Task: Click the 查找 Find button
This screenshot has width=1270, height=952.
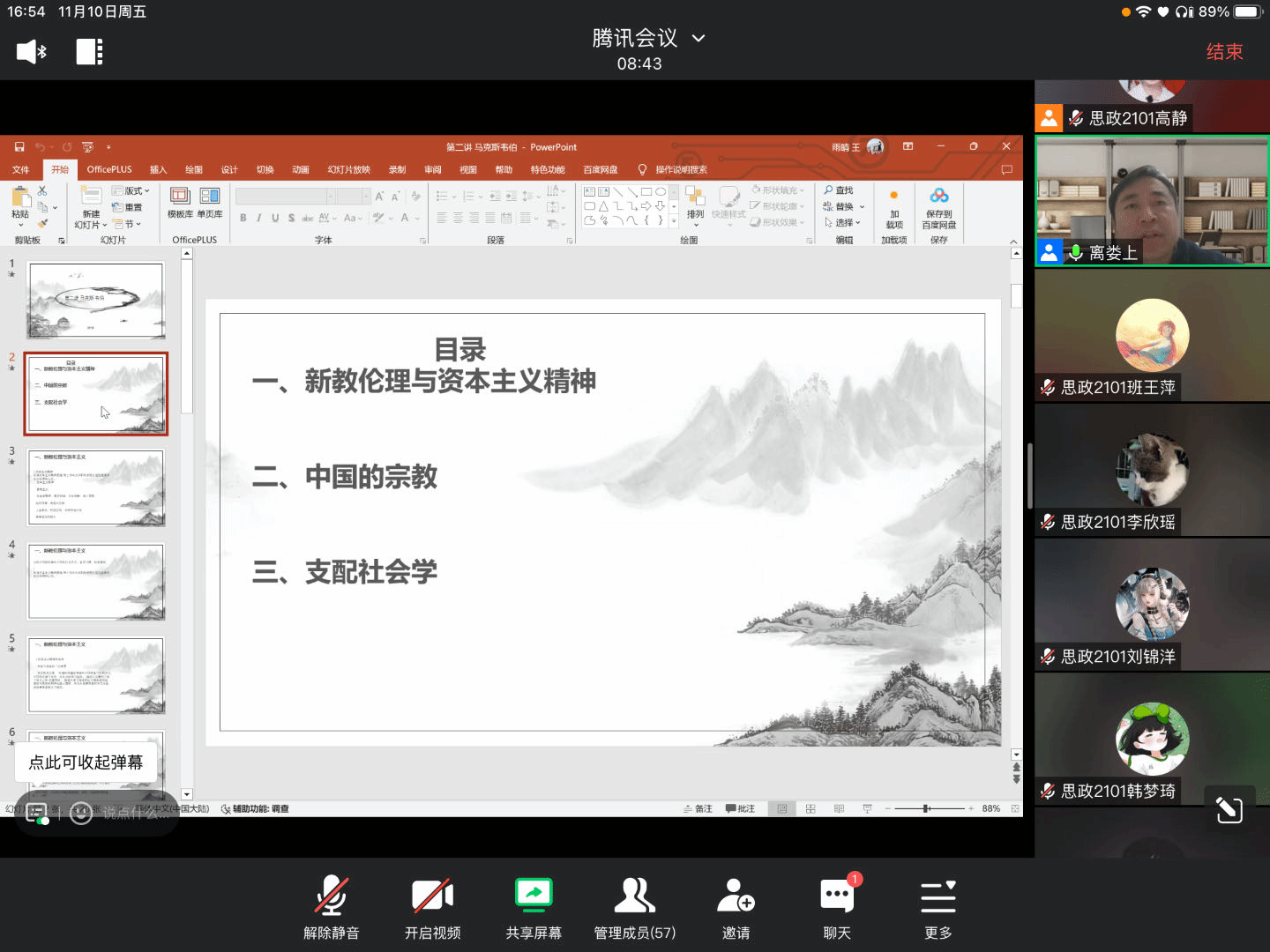Action: tap(839, 190)
